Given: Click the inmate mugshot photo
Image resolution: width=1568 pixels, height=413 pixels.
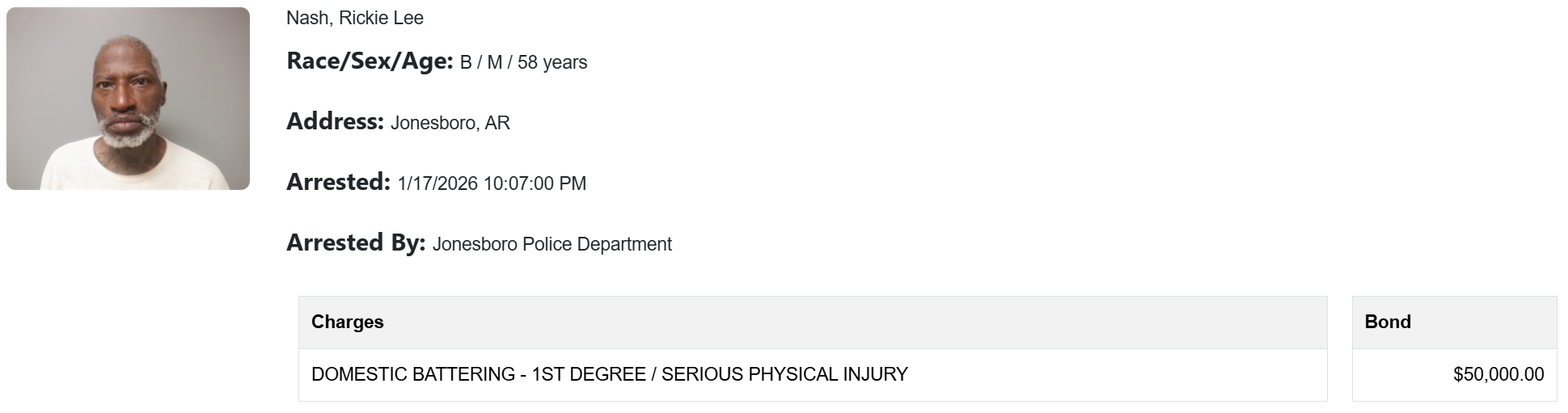Looking at the screenshot, I should (128, 99).
